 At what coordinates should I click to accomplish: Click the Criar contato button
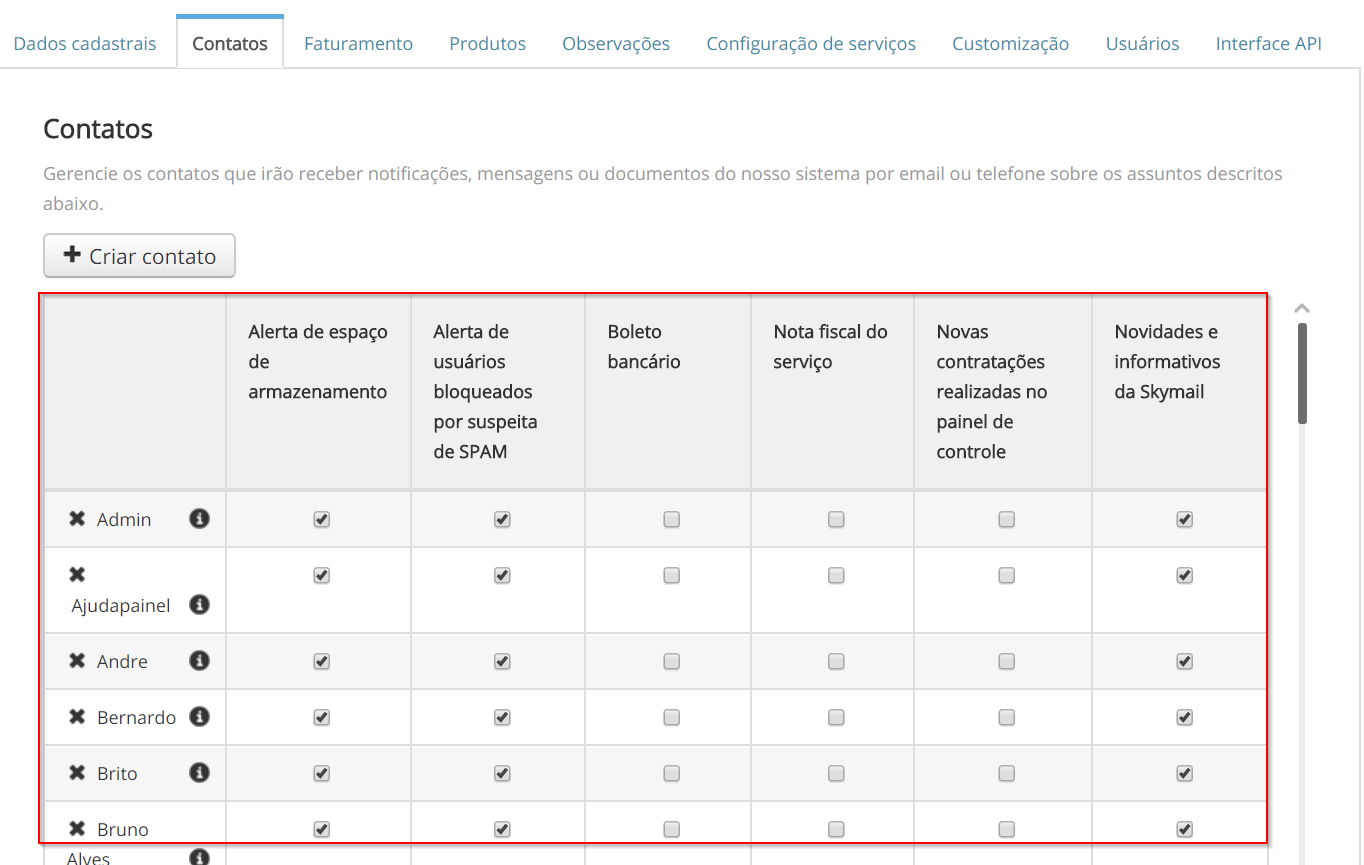139,256
